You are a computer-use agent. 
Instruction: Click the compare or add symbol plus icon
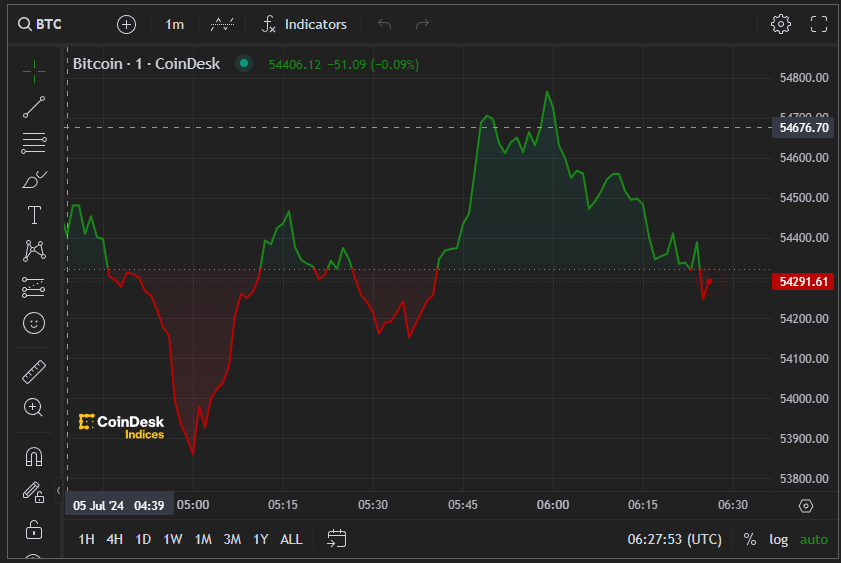(127, 24)
